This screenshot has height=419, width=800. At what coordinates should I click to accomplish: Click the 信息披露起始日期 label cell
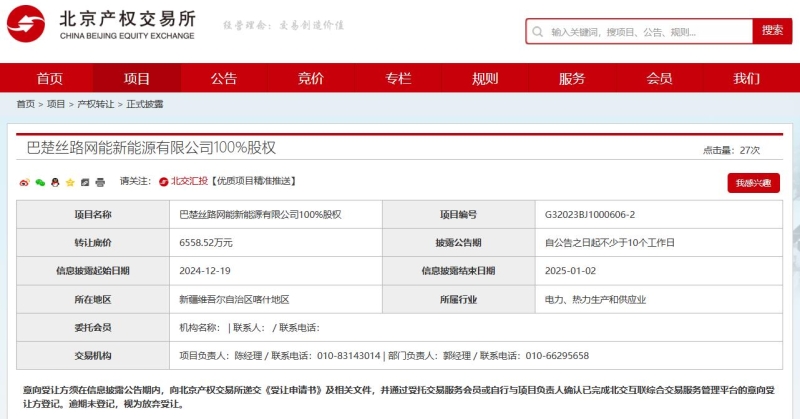coord(93,270)
